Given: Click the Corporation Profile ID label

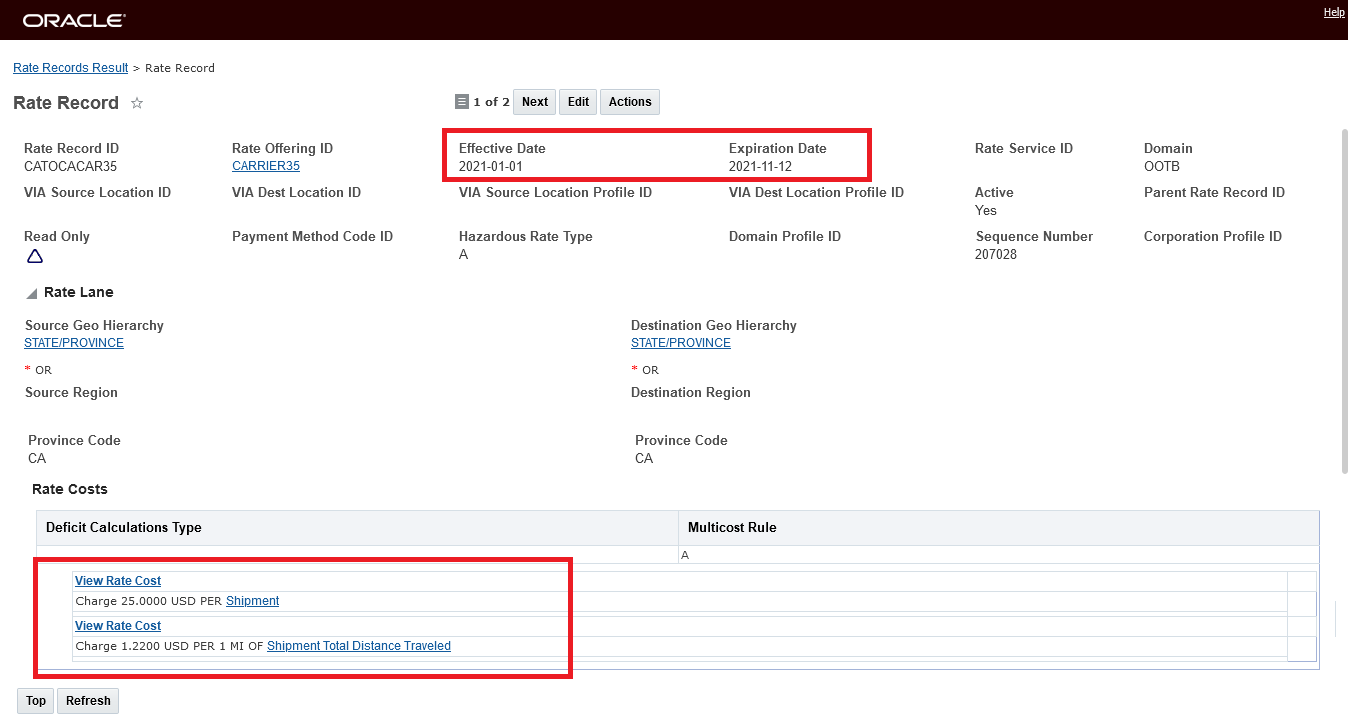Looking at the screenshot, I should (x=1213, y=236).
